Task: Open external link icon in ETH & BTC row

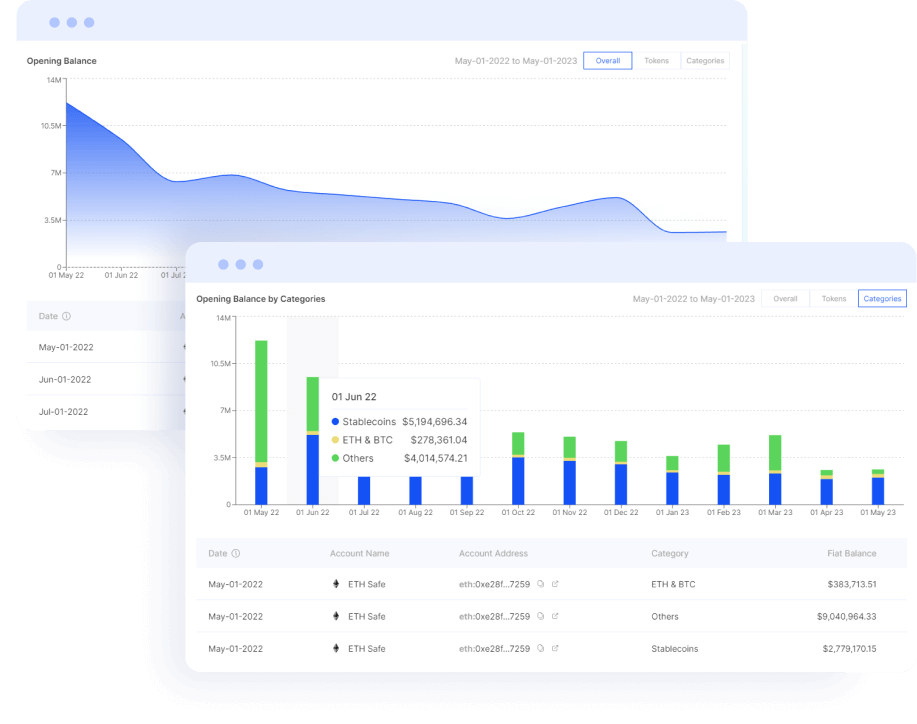Action: [556, 585]
